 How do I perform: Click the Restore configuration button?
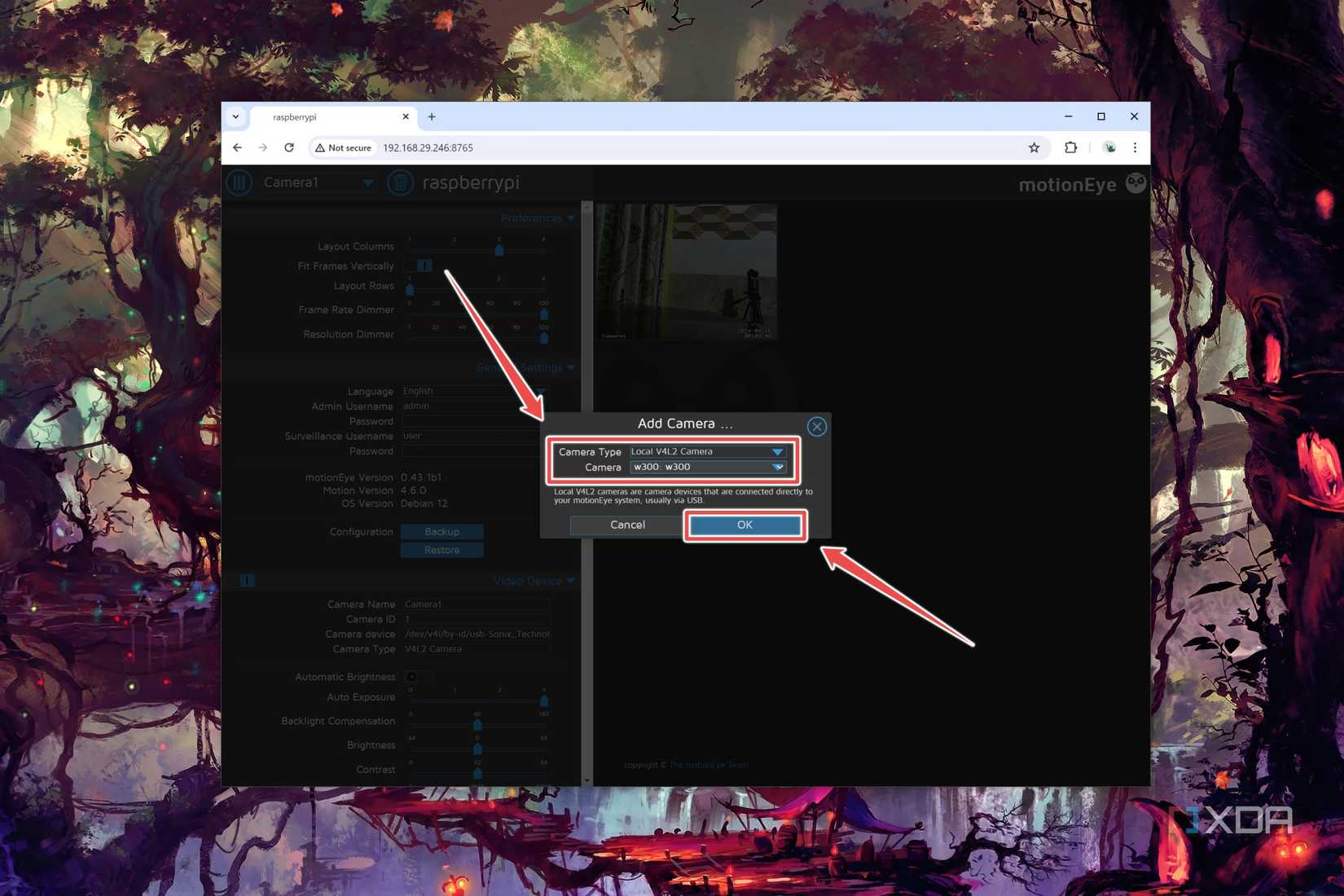[x=441, y=551]
